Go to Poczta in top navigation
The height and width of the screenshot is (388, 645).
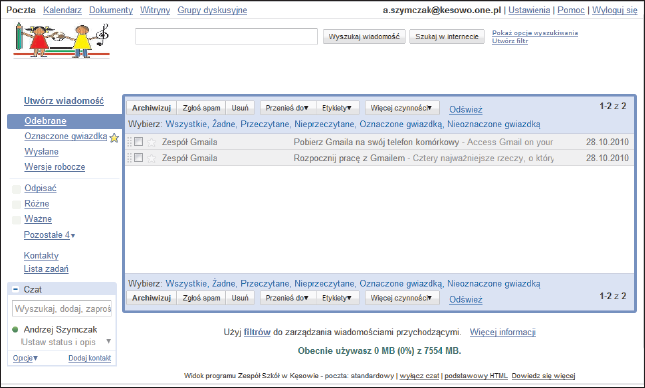coord(21,10)
